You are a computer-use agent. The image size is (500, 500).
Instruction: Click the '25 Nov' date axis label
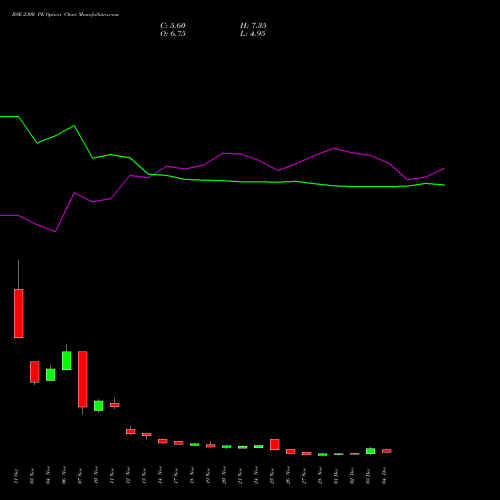tap(272, 476)
